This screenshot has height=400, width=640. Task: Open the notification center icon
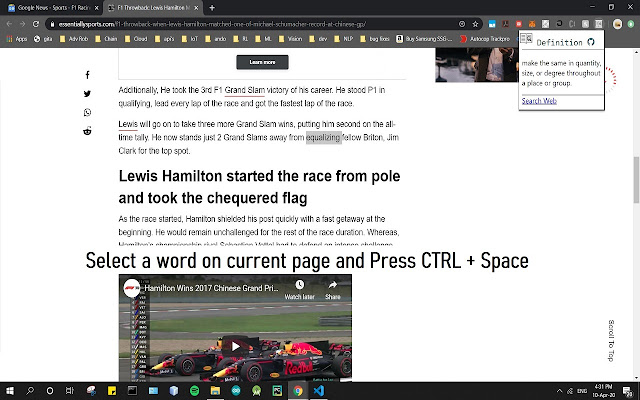pos(628,391)
